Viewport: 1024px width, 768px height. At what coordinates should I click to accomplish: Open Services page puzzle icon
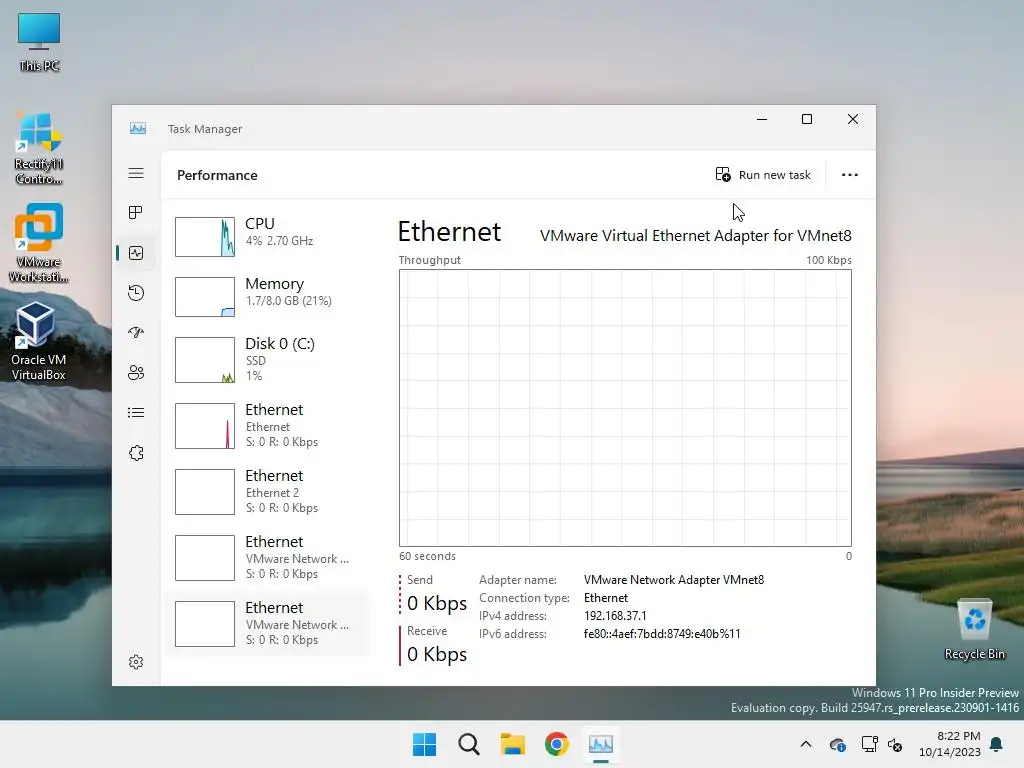pos(136,453)
